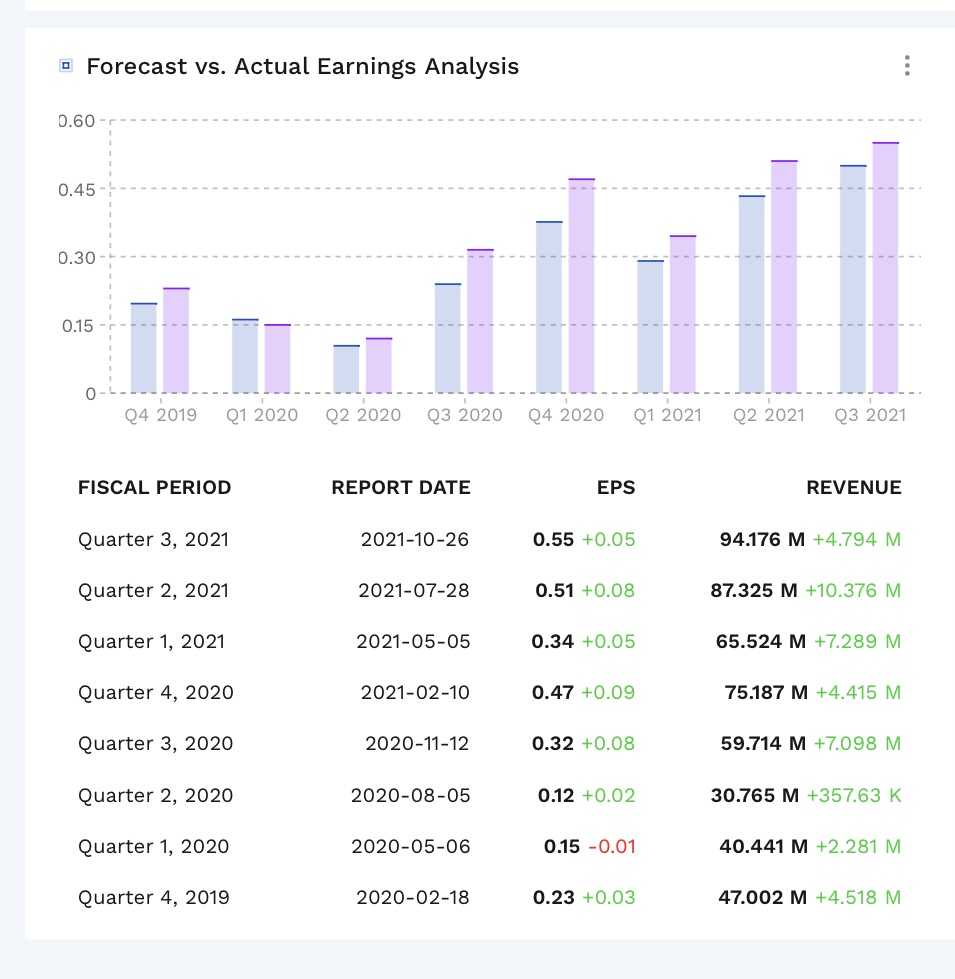Screen dimensions: 955x979
Task: Click the REVENUE column header
Action: pyautogui.click(x=853, y=488)
